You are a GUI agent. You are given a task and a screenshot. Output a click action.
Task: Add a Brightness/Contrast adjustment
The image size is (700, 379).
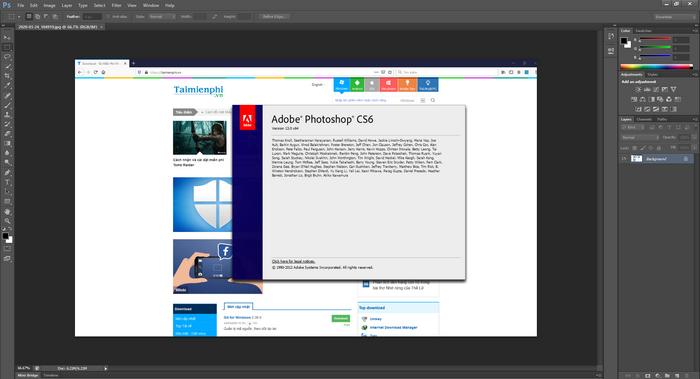(638, 89)
